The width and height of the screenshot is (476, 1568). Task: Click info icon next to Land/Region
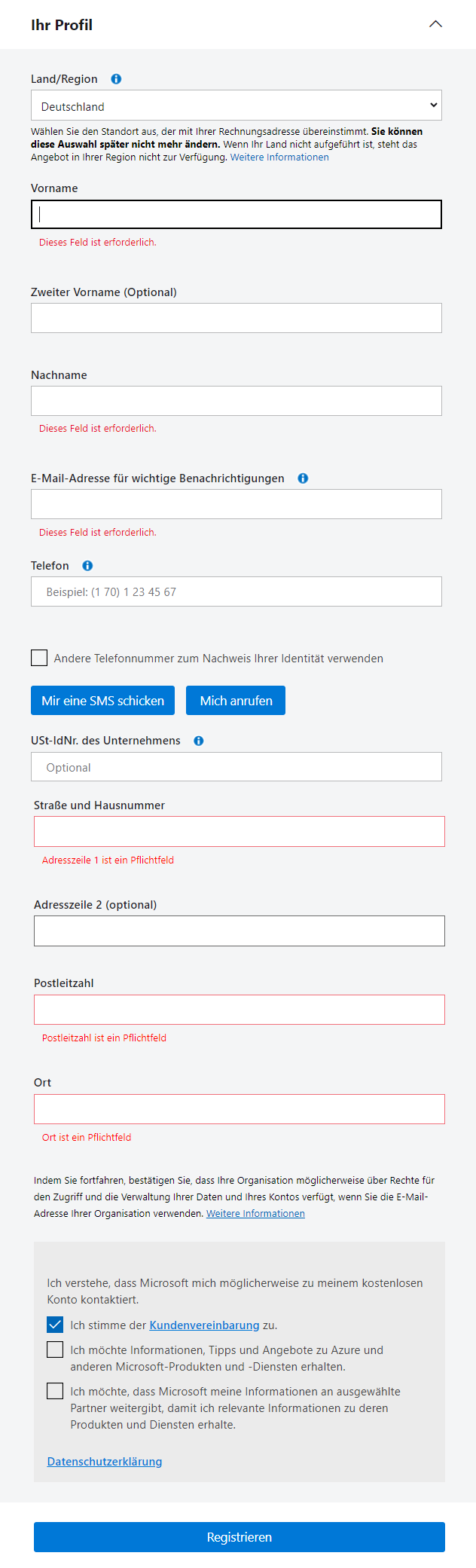(116, 79)
